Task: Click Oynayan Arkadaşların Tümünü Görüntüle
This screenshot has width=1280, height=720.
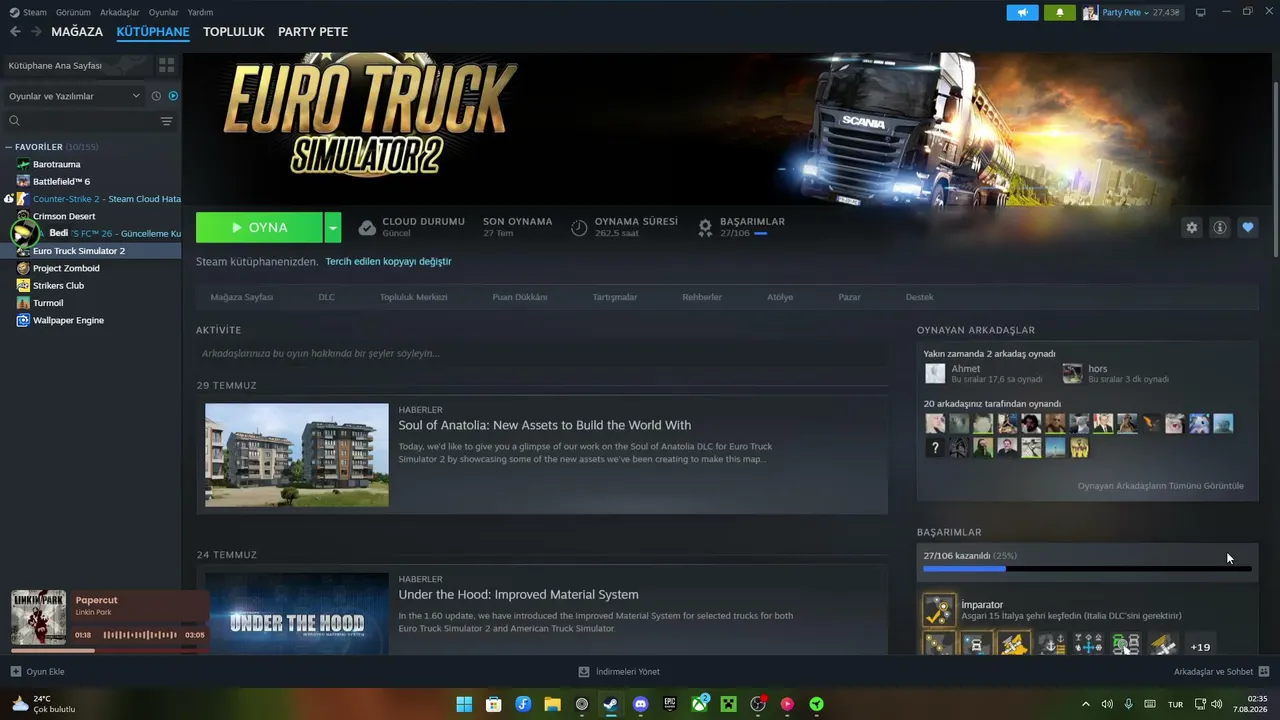Action: [1161, 486]
